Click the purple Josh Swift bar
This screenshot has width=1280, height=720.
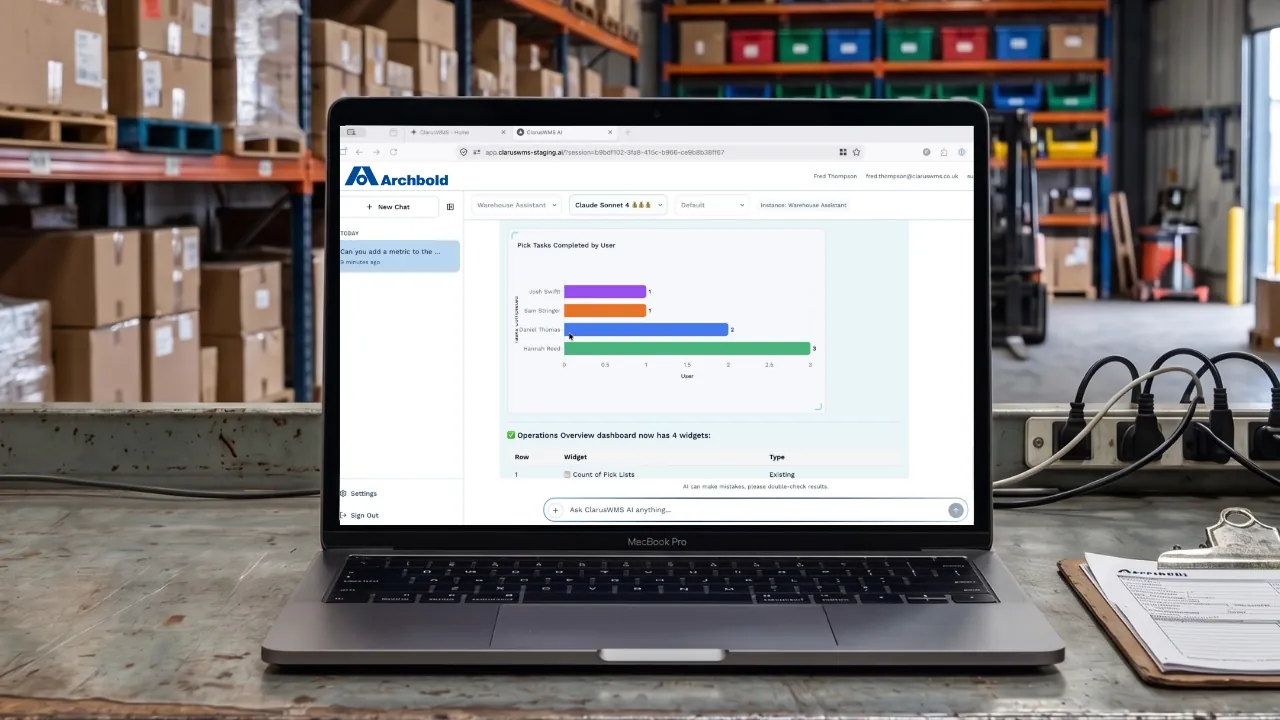(605, 292)
